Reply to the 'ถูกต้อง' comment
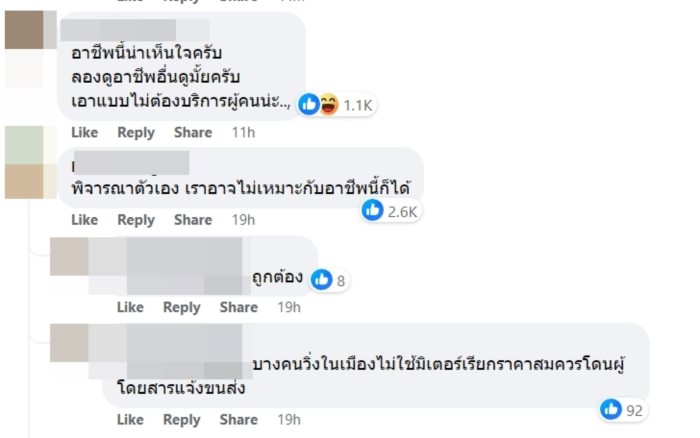This screenshot has height=438, width=700. 182,307
